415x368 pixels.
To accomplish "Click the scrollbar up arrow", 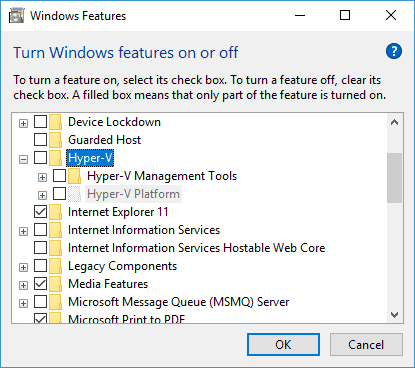I will pyautogui.click(x=395, y=122).
